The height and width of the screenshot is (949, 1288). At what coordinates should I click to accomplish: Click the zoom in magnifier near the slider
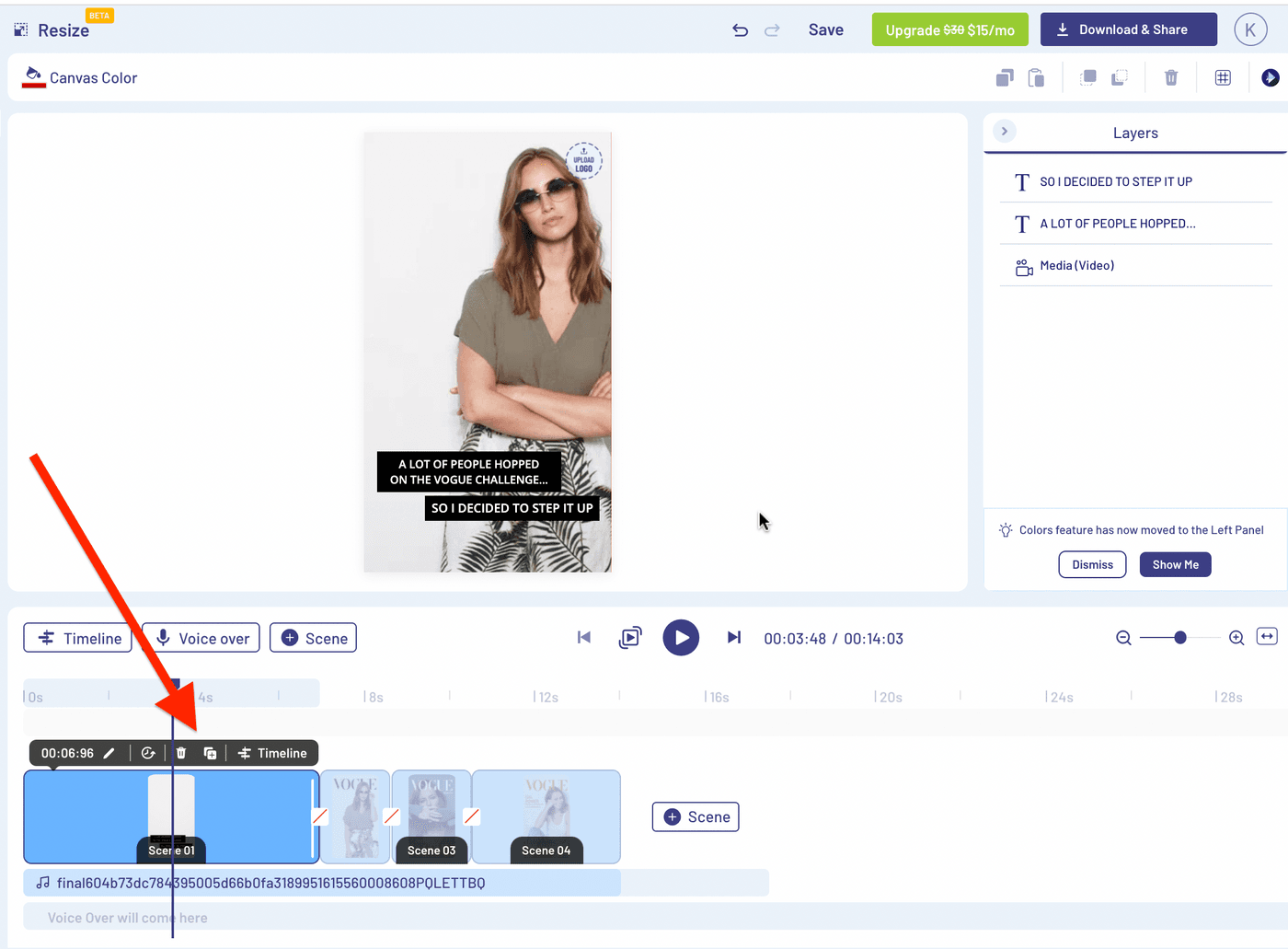pyautogui.click(x=1236, y=637)
